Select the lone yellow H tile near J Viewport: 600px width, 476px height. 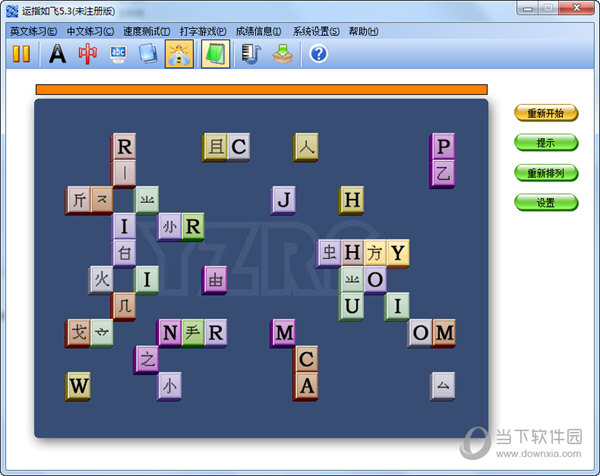[351, 201]
